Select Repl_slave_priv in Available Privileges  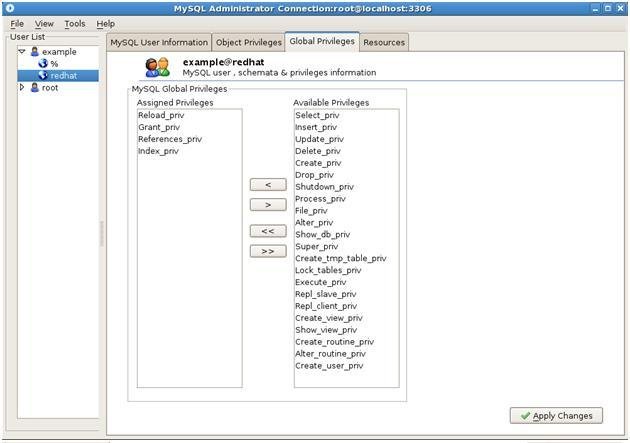(x=326, y=294)
